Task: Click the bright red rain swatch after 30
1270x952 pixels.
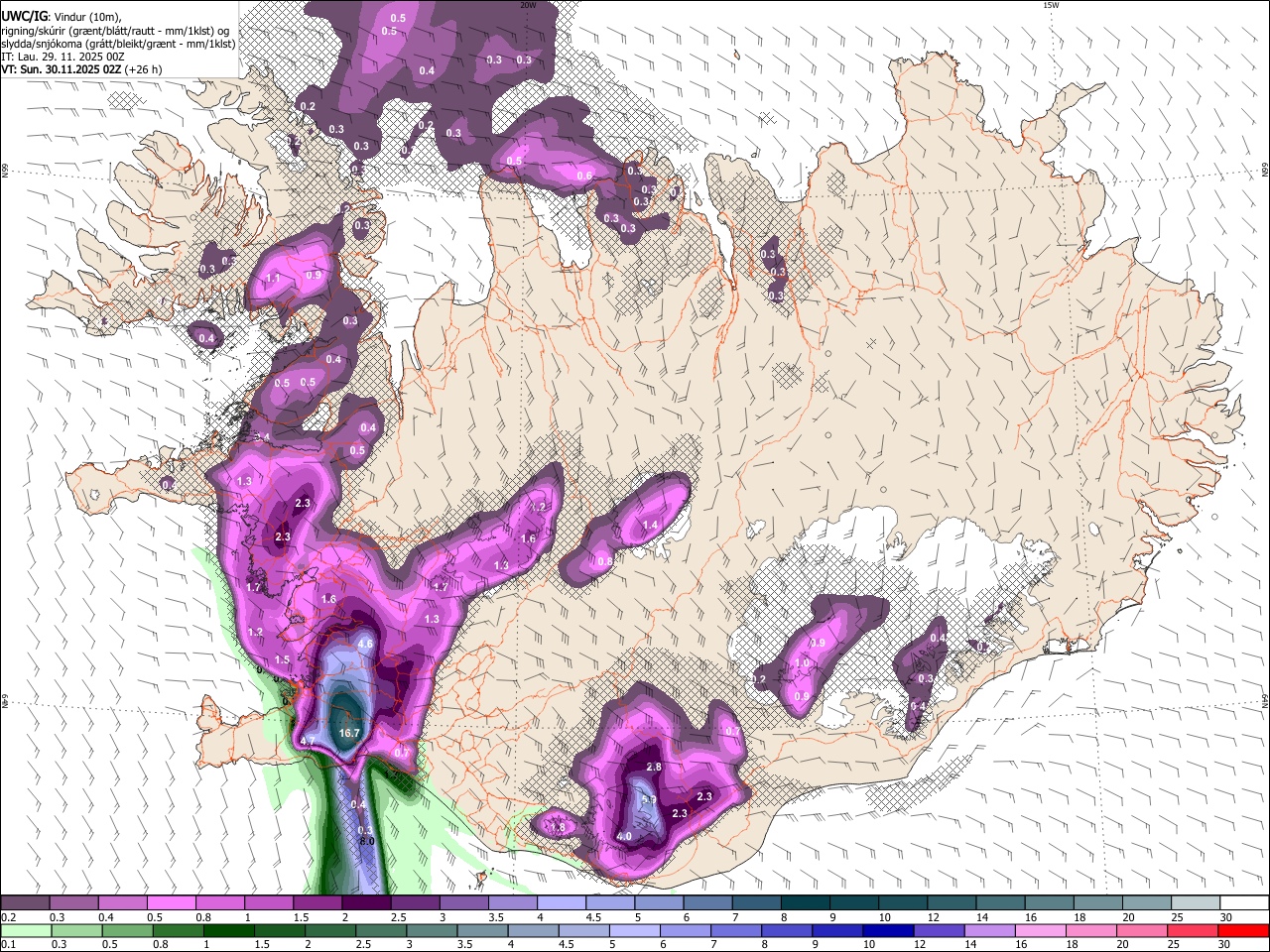Action: point(1243,930)
